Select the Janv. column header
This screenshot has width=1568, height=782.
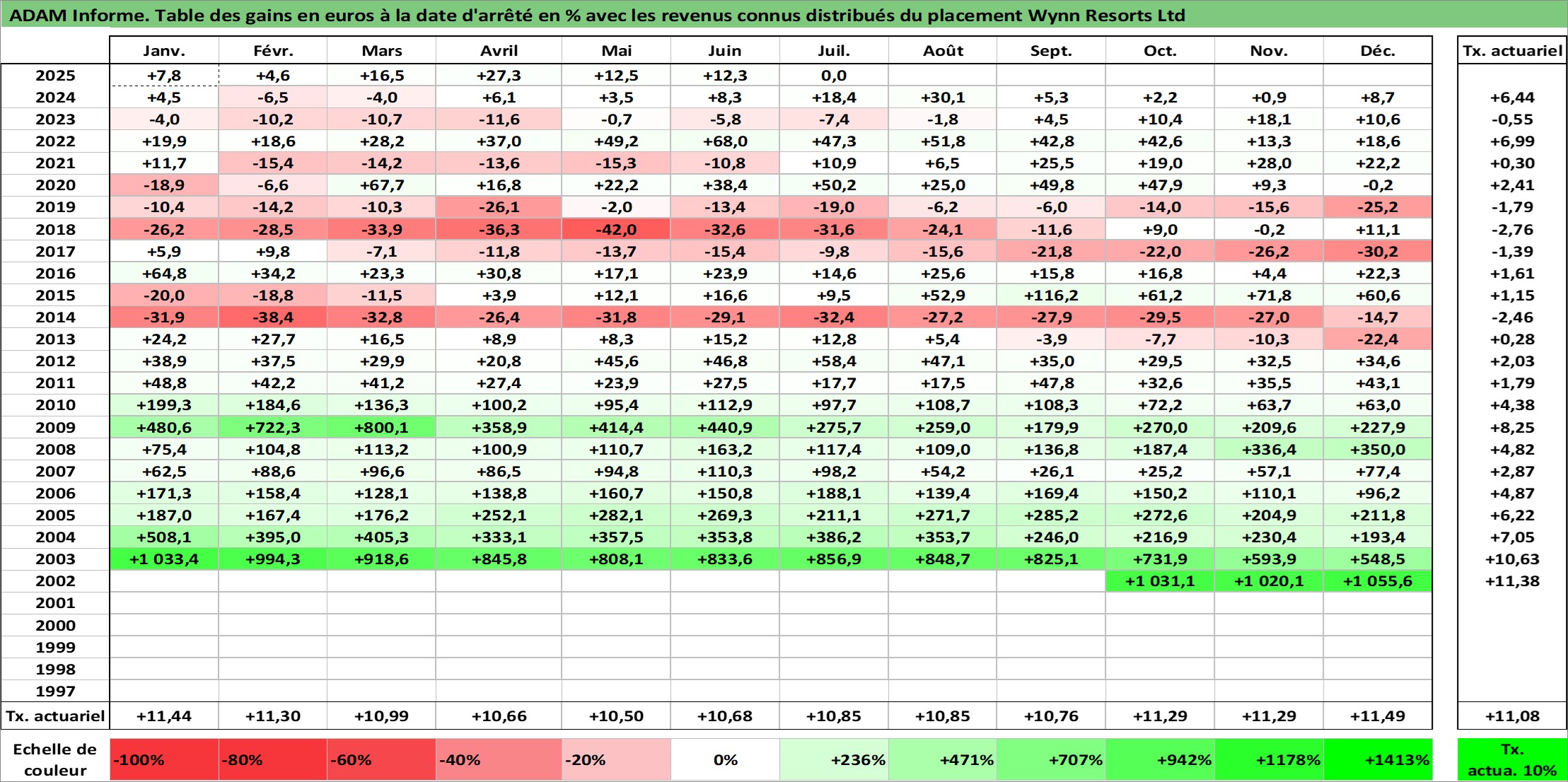pyautogui.click(x=164, y=50)
